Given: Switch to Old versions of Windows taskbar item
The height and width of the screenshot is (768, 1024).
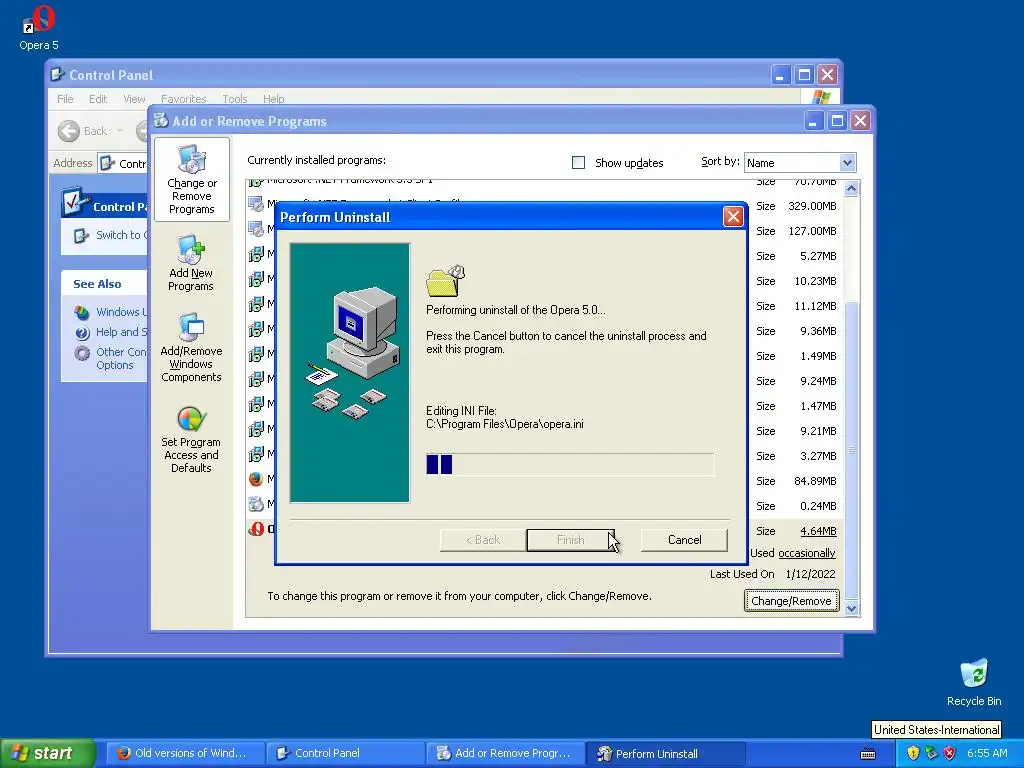Looking at the screenshot, I should (185, 754).
